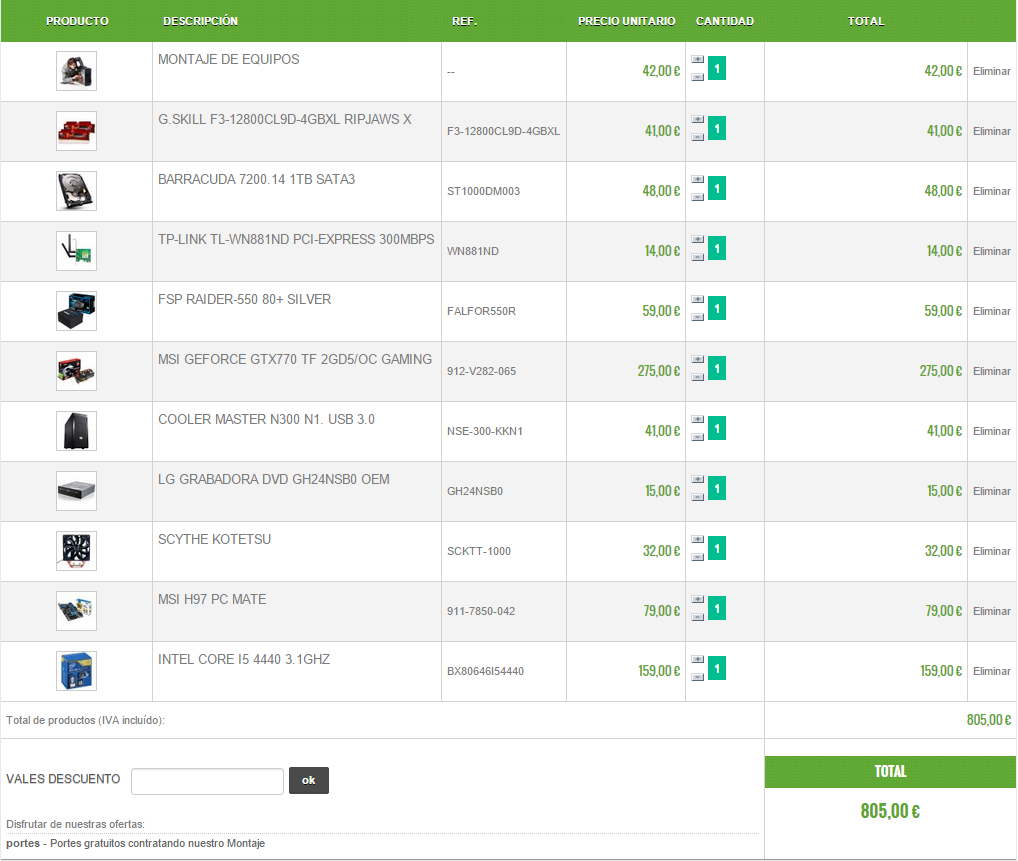Select quantity box for MONTAJE DE EQUIPOS
Screen dimensions: 1018x861
717,68
